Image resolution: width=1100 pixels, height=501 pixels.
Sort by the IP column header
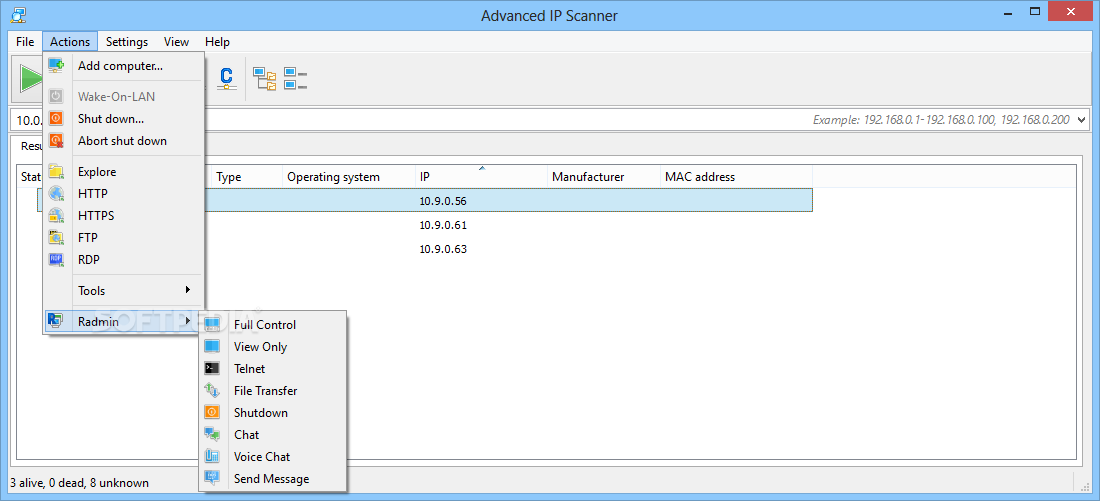point(481,177)
